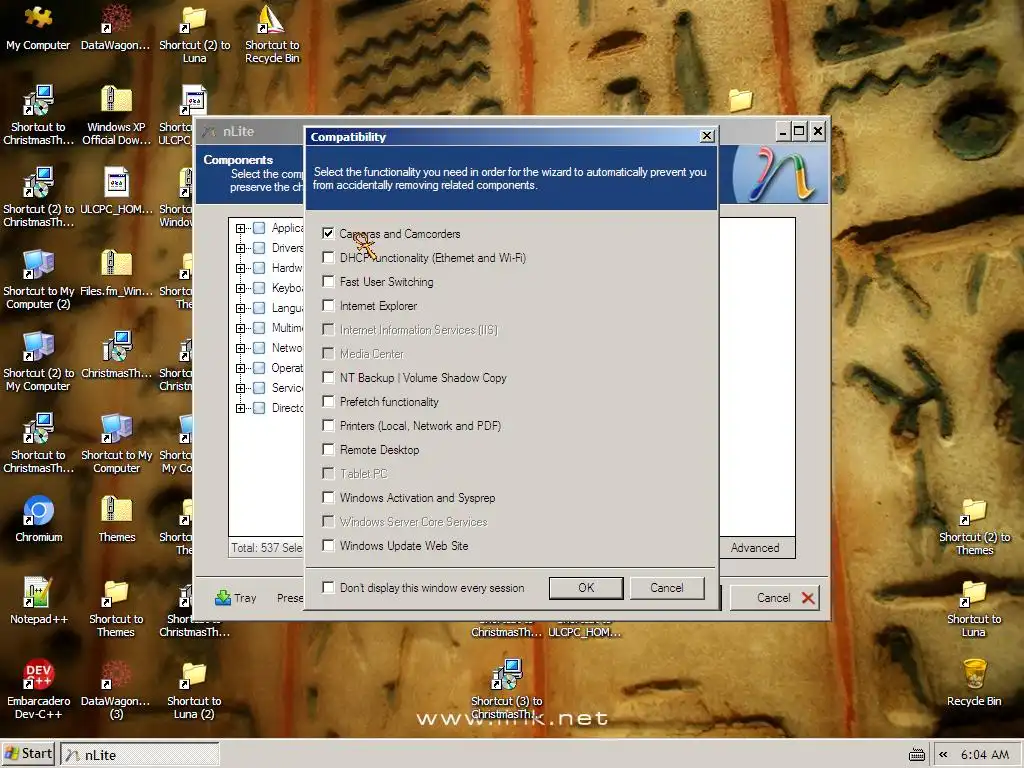Screen dimensions: 1024x768
Task: Enable NT Backup | Volume Shadow Copy
Action: pyautogui.click(x=328, y=377)
